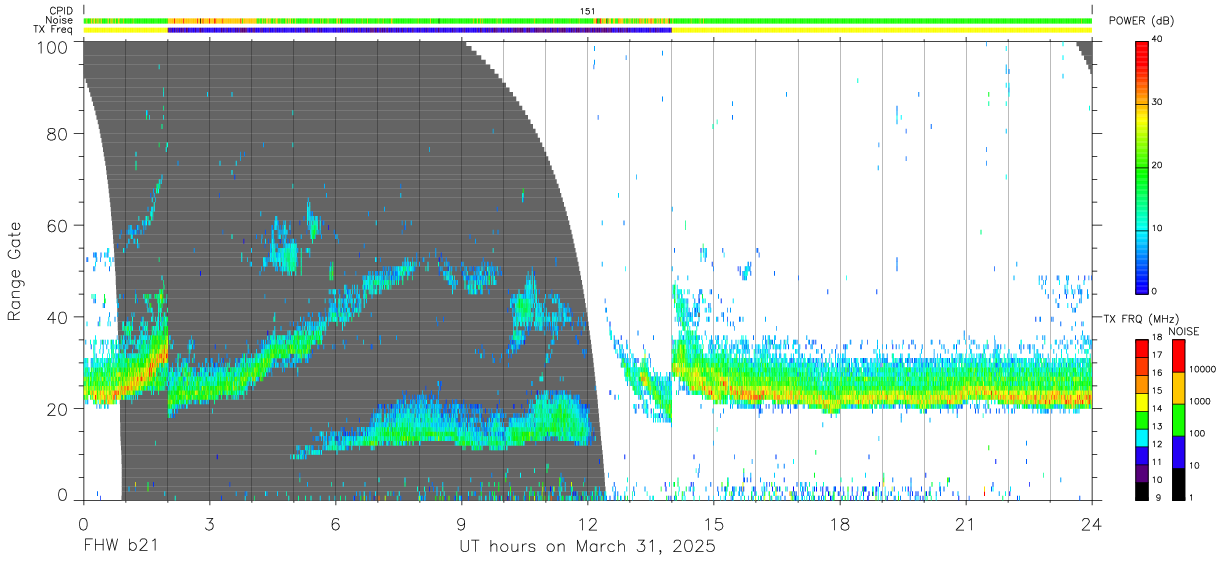The height and width of the screenshot is (567, 1228).
Task: Click the orange segment of NOISE colorbar
Action: (1176, 388)
